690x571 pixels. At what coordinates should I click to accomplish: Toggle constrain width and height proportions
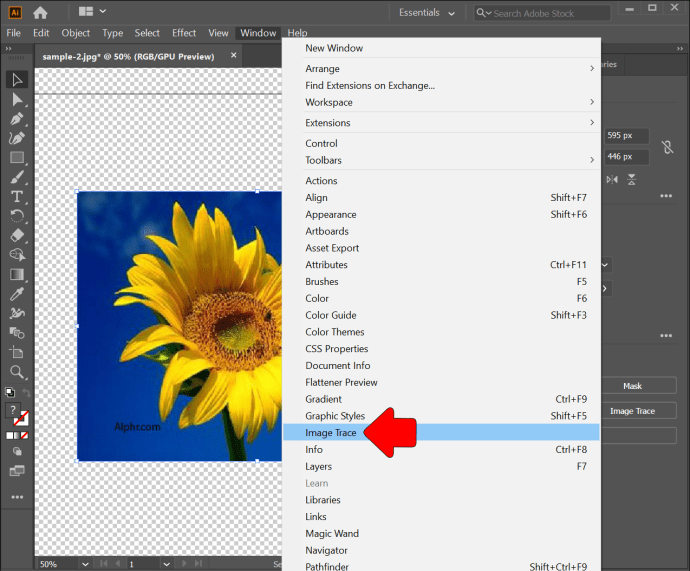(x=667, y=147)
